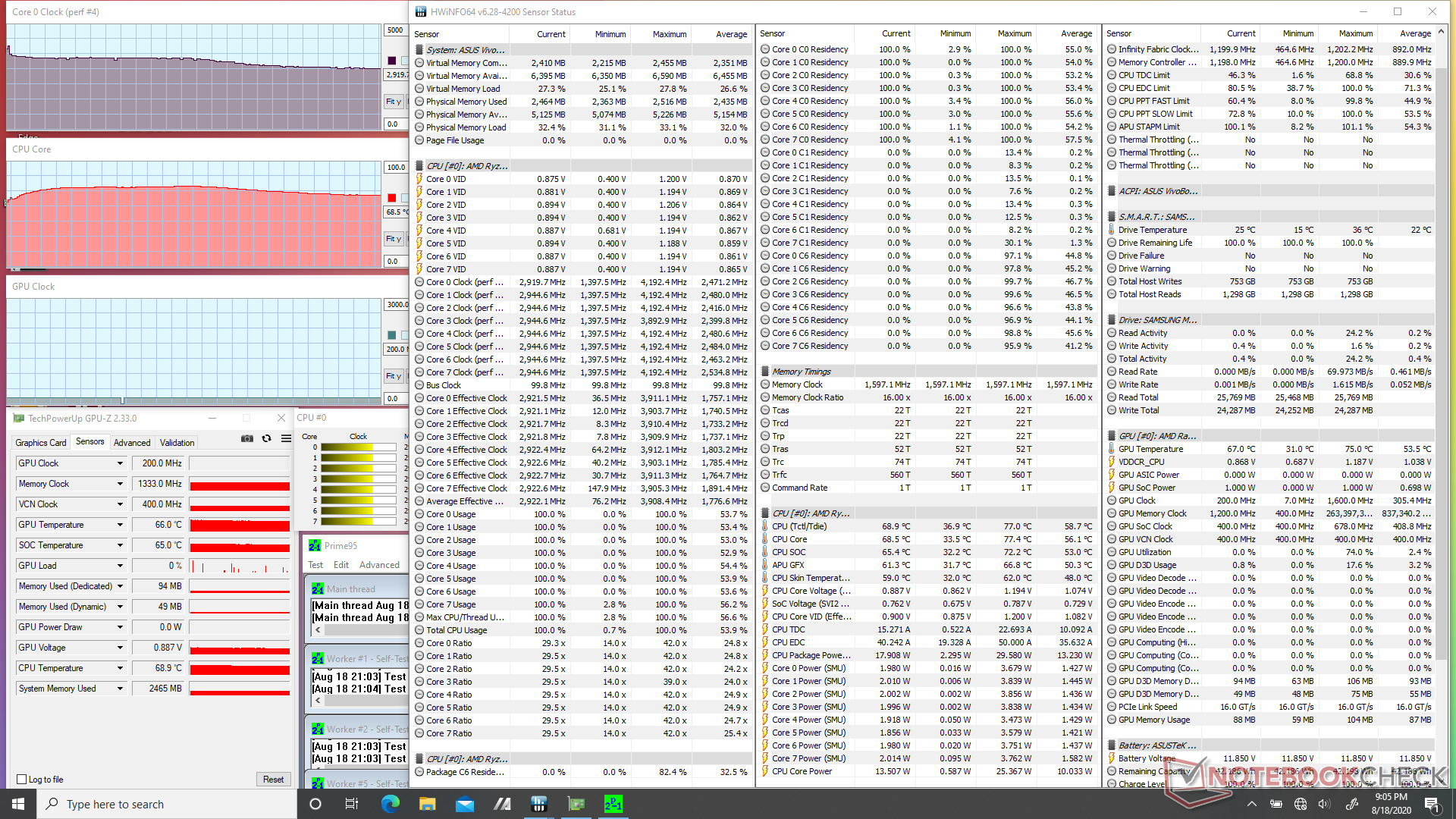Screen dimensions: 1456x819
Task: Open GPU Temperature sensor dropdown
Action: (x=120, y=525)
